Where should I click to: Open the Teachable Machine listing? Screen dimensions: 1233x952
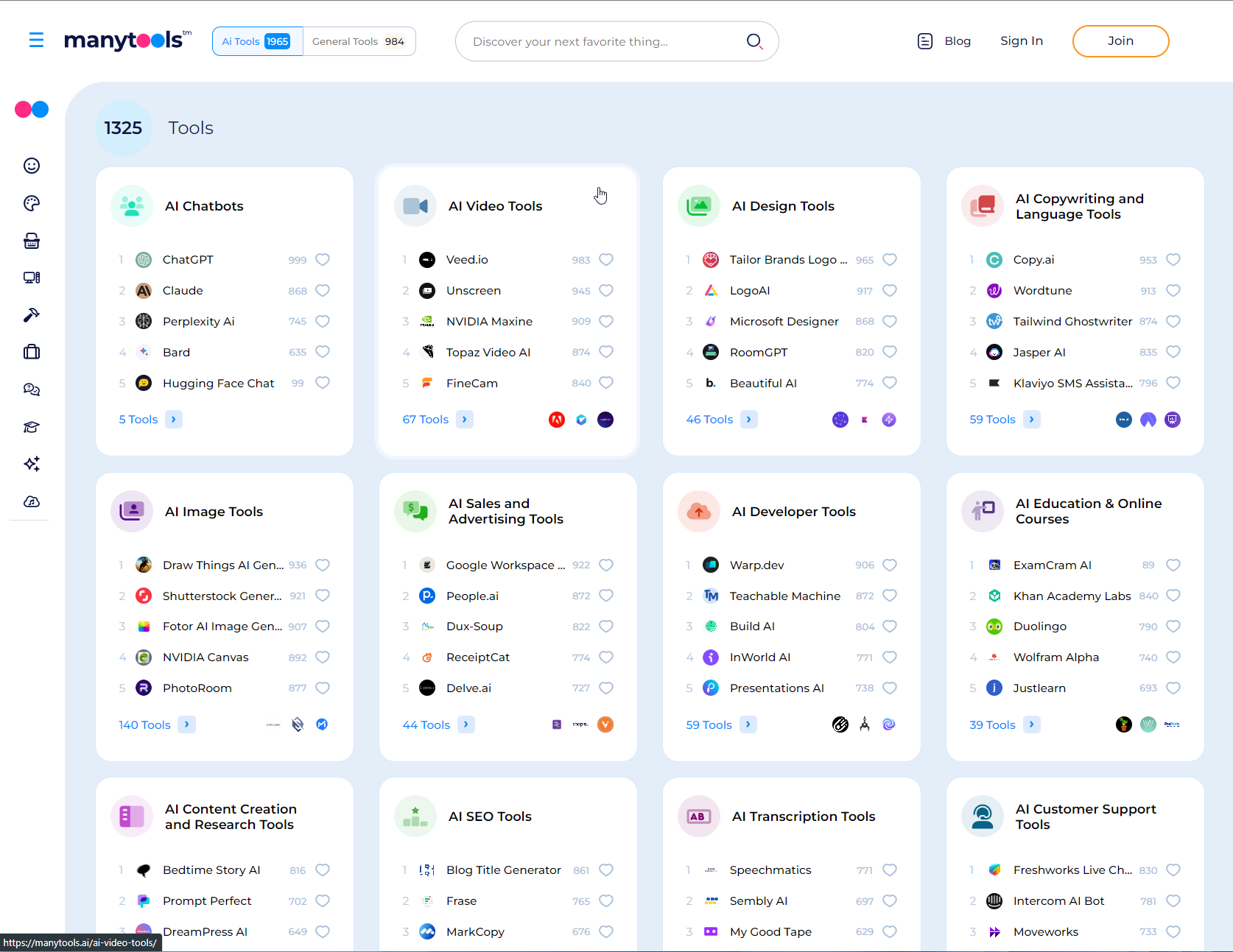click(785, 596)
